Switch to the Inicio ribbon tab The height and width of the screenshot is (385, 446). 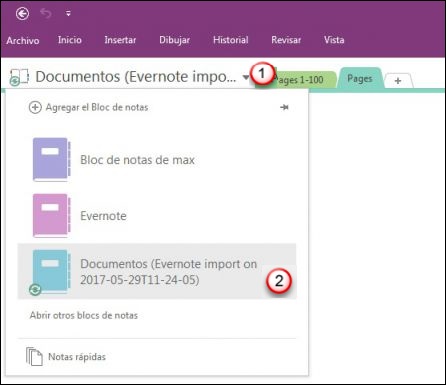pyautogui.click(x=70, y=40)
